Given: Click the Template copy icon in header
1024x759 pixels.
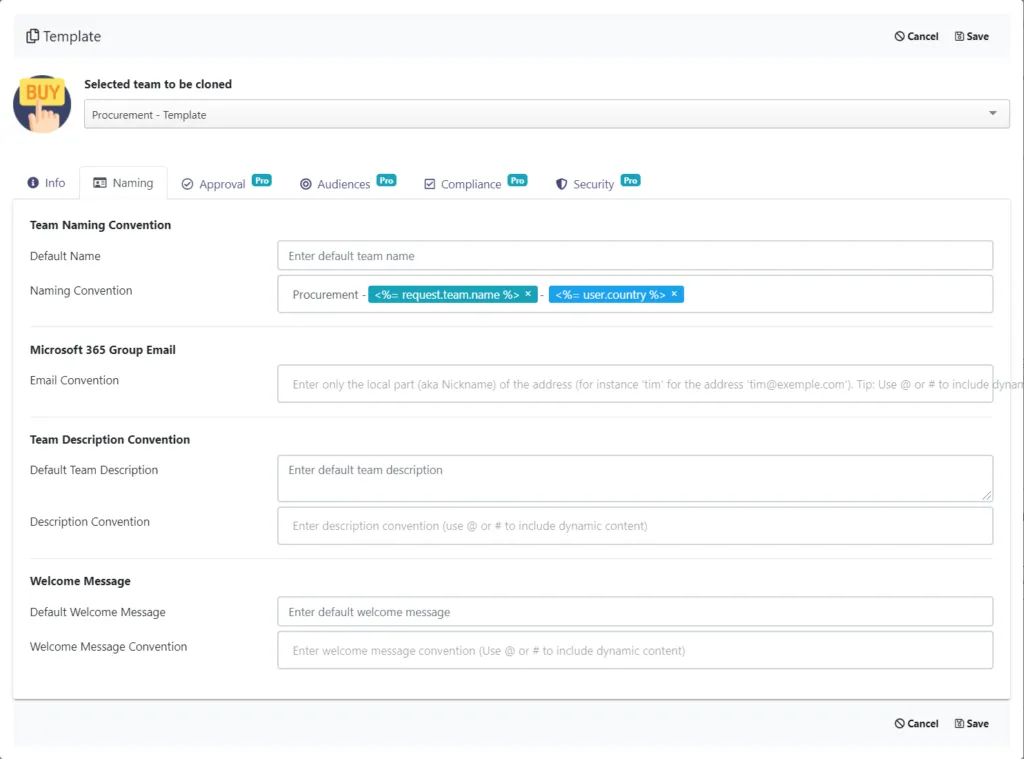Looking at the screenshot, I should click(32, 36).
